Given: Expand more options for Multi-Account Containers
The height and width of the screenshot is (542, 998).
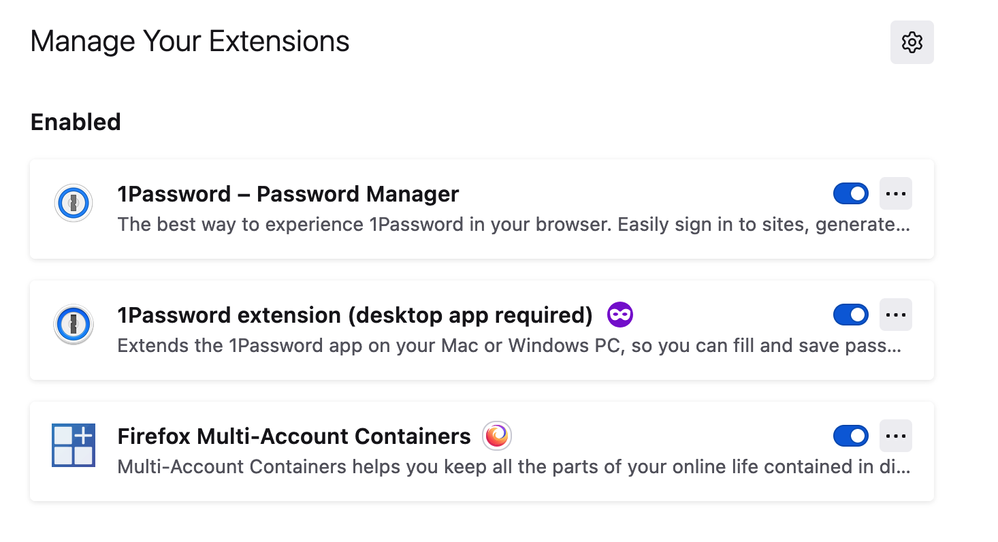Looking at the screenshot, I should pyautogui.click(x=896, y=436).
